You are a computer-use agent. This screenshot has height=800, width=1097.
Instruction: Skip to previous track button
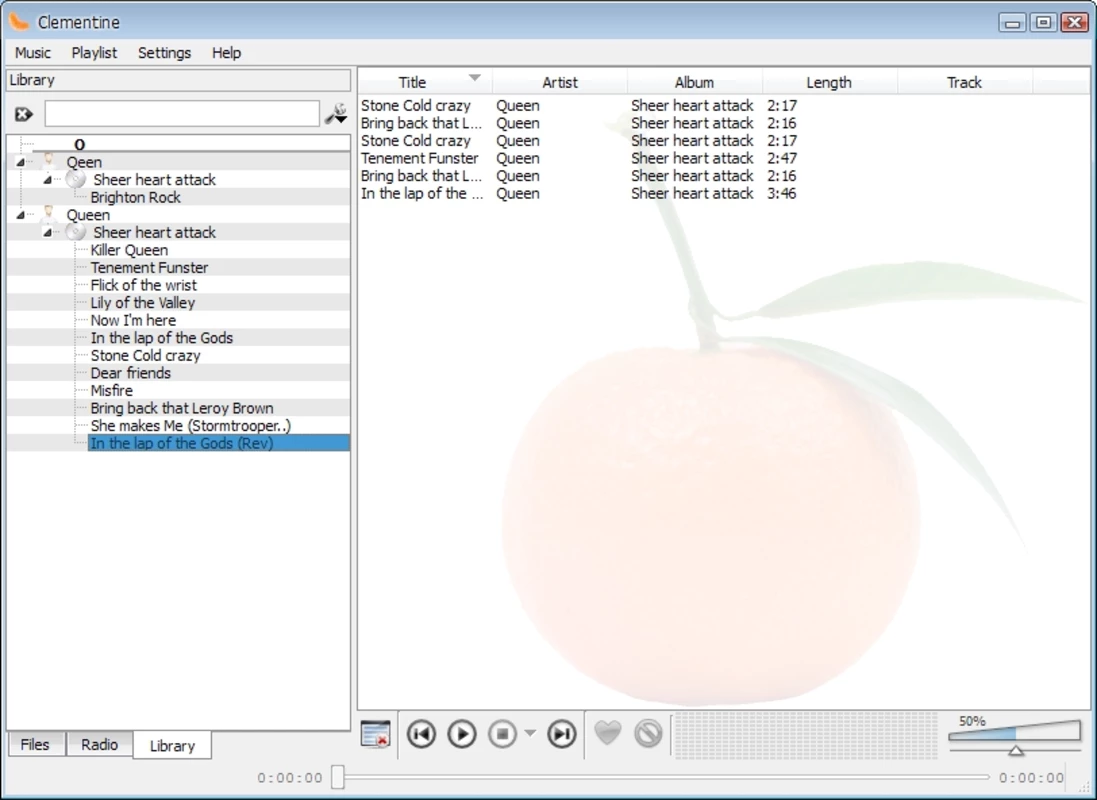point(421,734)
